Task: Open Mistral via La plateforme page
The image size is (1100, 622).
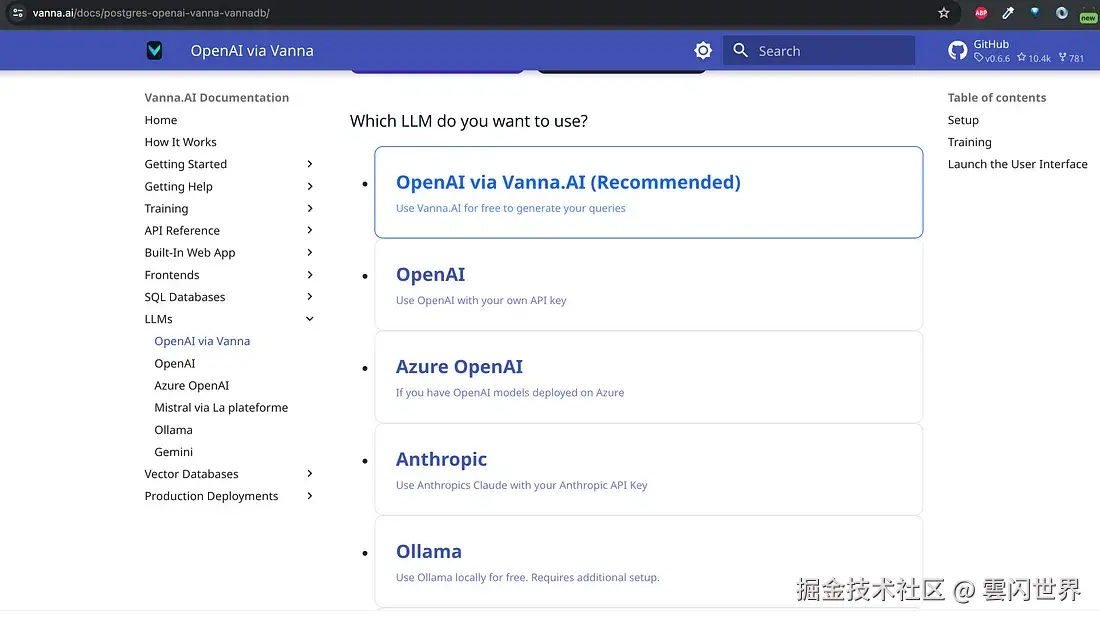Action: (x=221, y=408)
